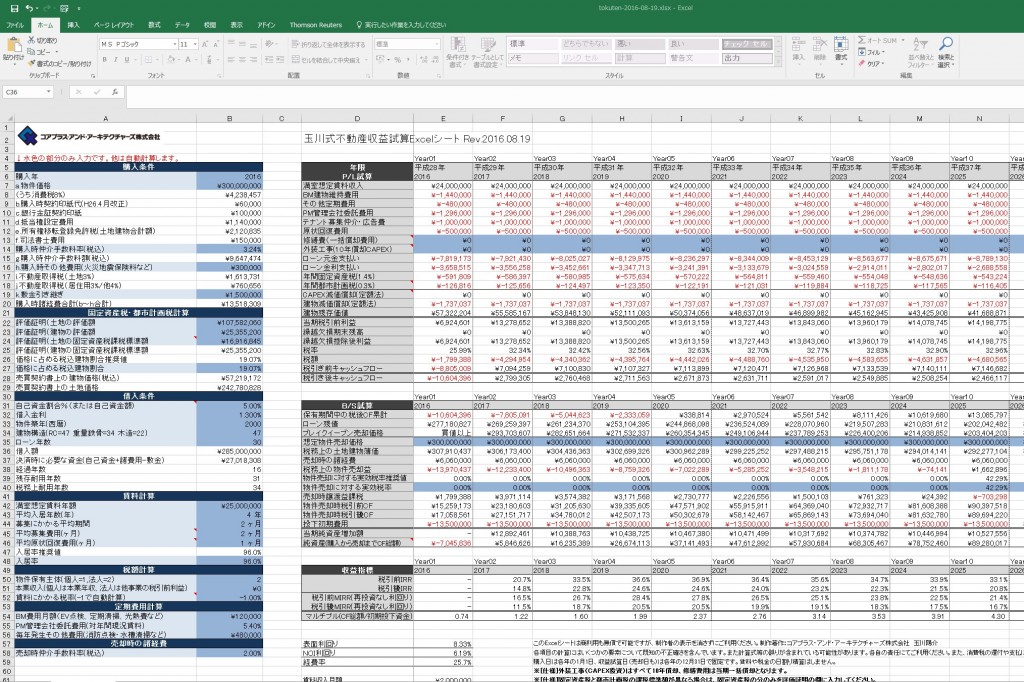Click the Name Box showing C36
This screenshot has height=682, width=1024.
pyautogui.click(x=24, y=92)
